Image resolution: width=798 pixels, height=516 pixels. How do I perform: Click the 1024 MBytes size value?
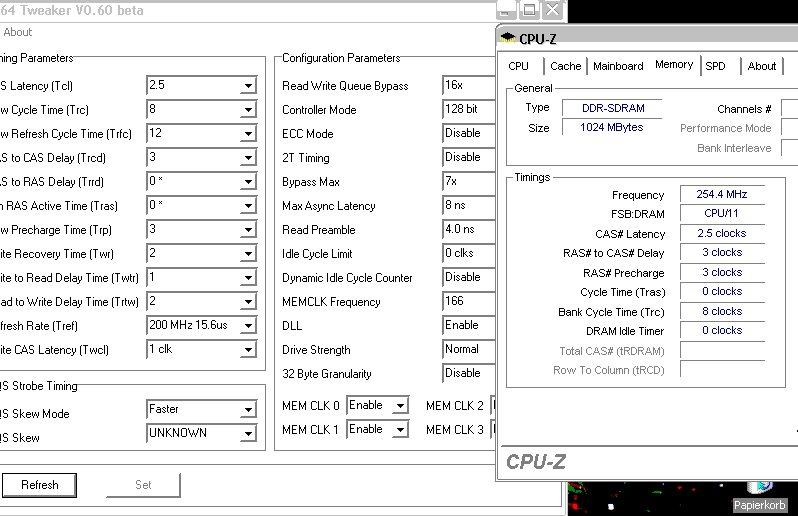coord(612,127)
